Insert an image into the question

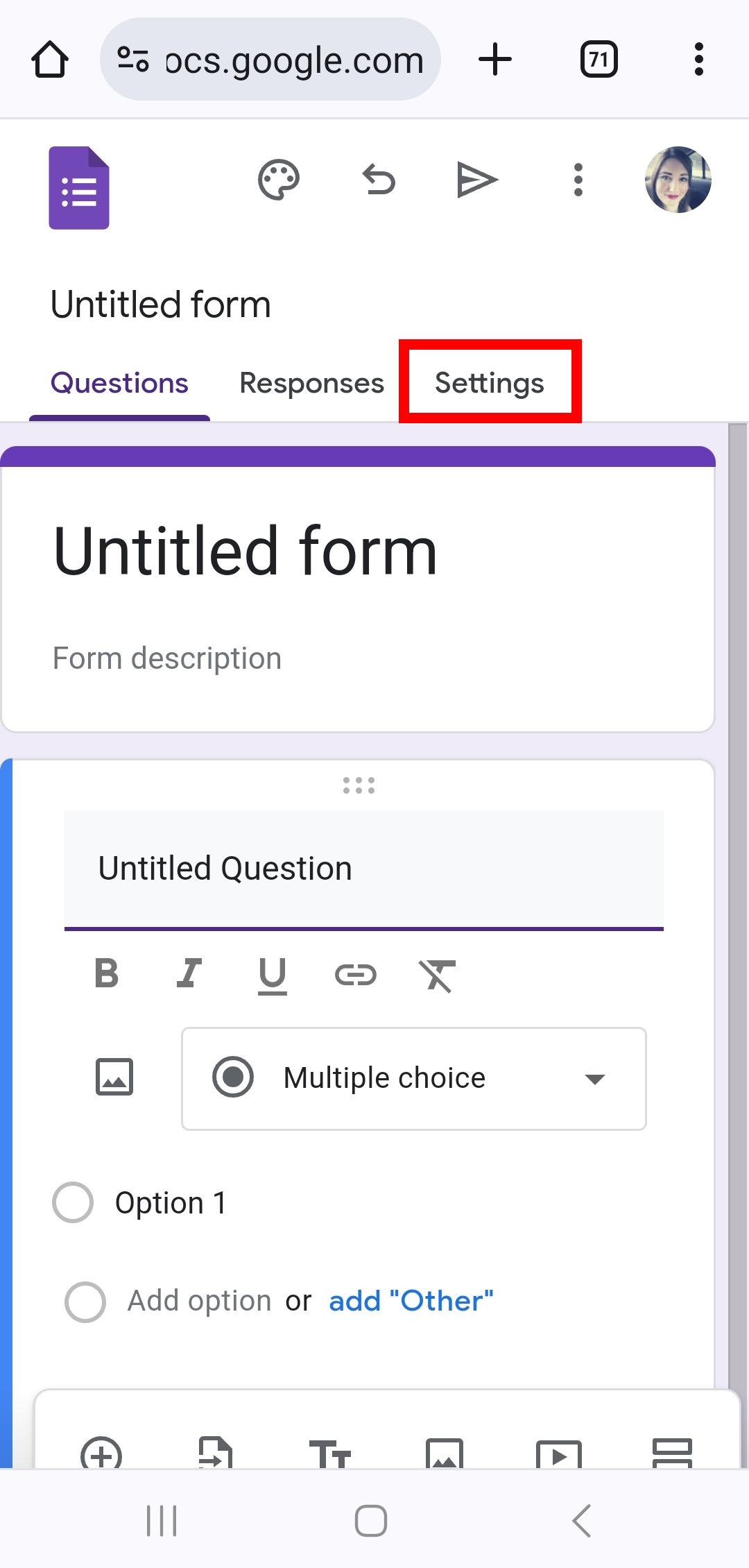point(114,1077)
